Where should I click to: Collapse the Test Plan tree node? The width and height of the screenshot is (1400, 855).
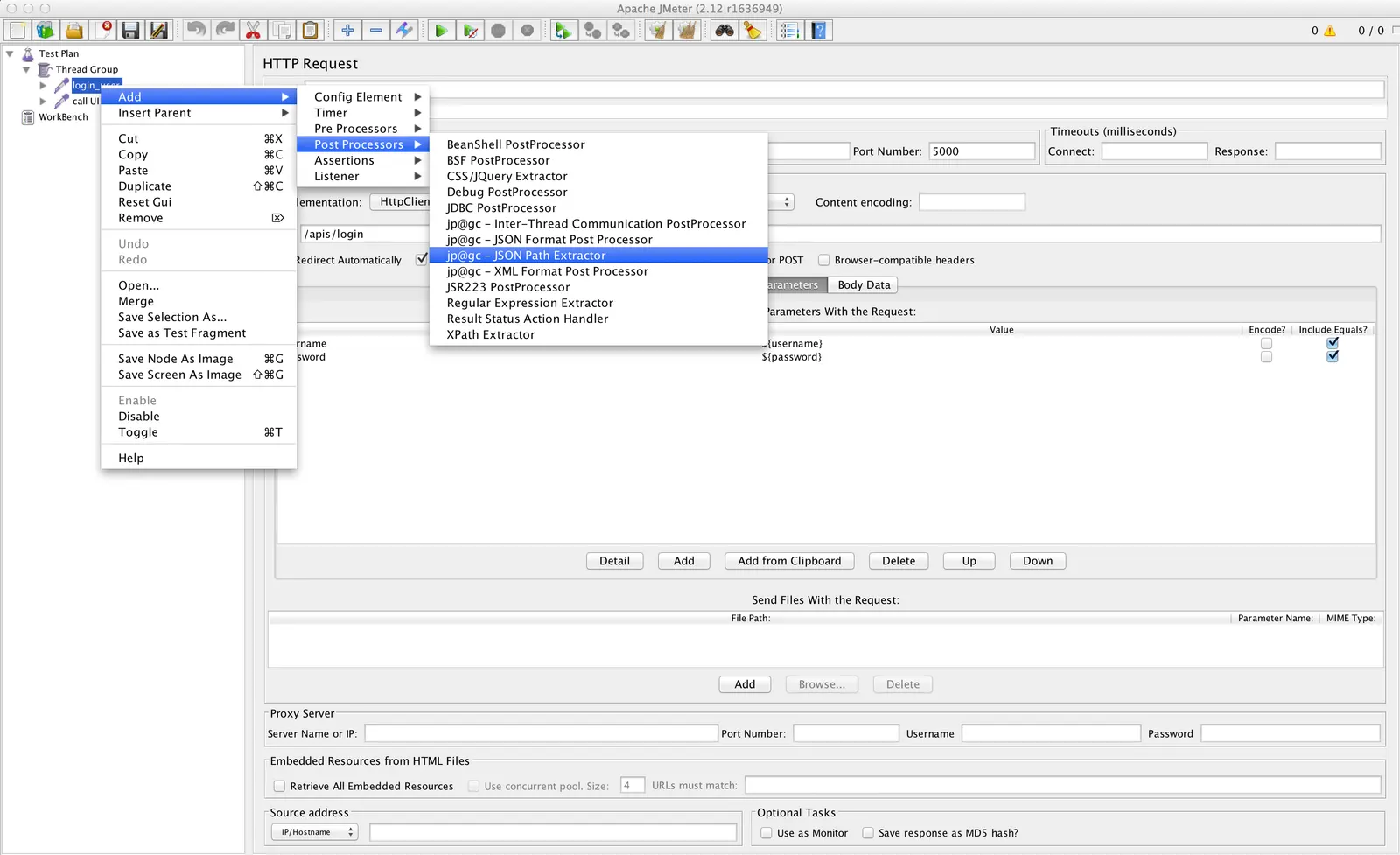tap(10, 53)
